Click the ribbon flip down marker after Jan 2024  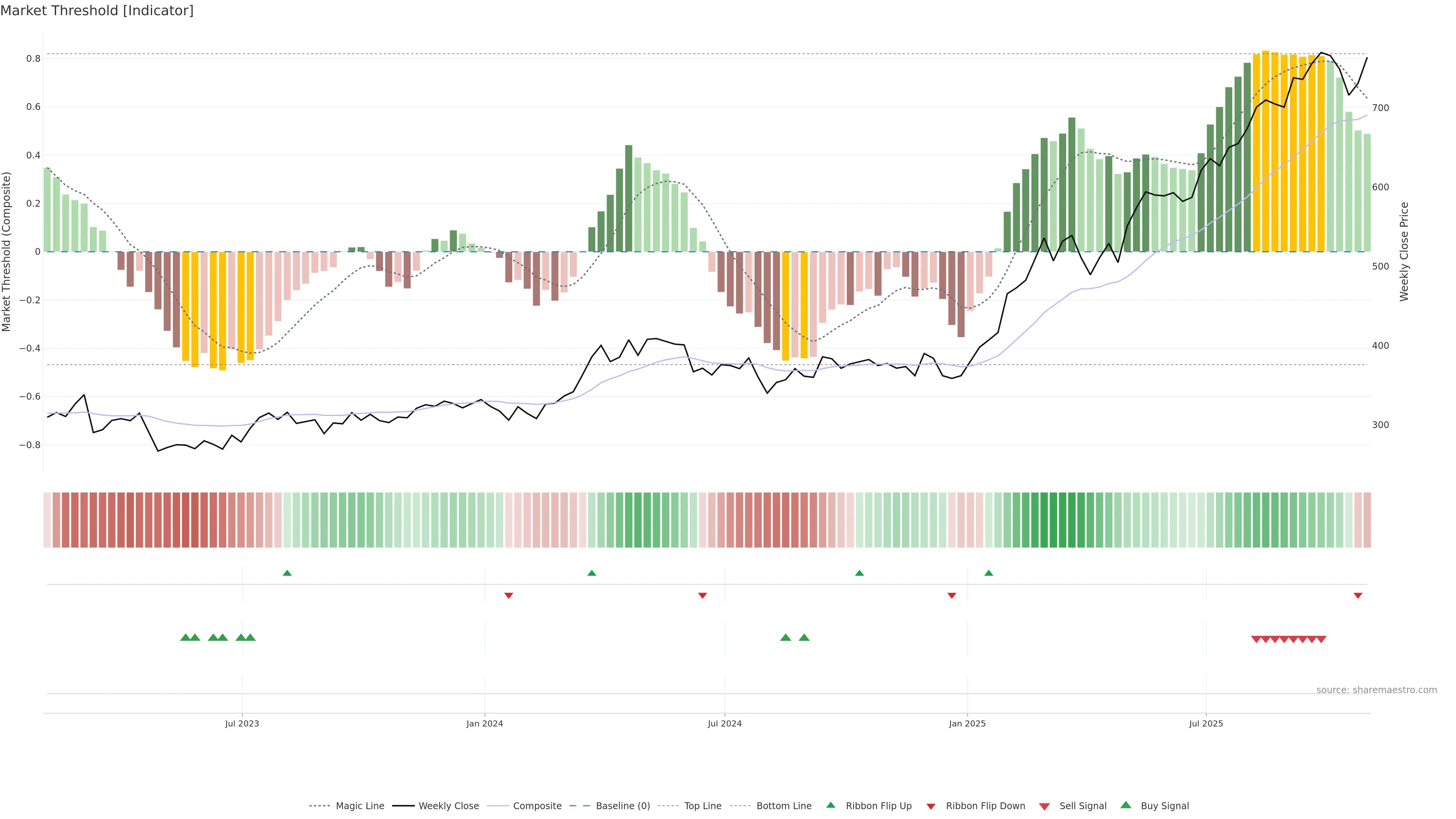509,595
